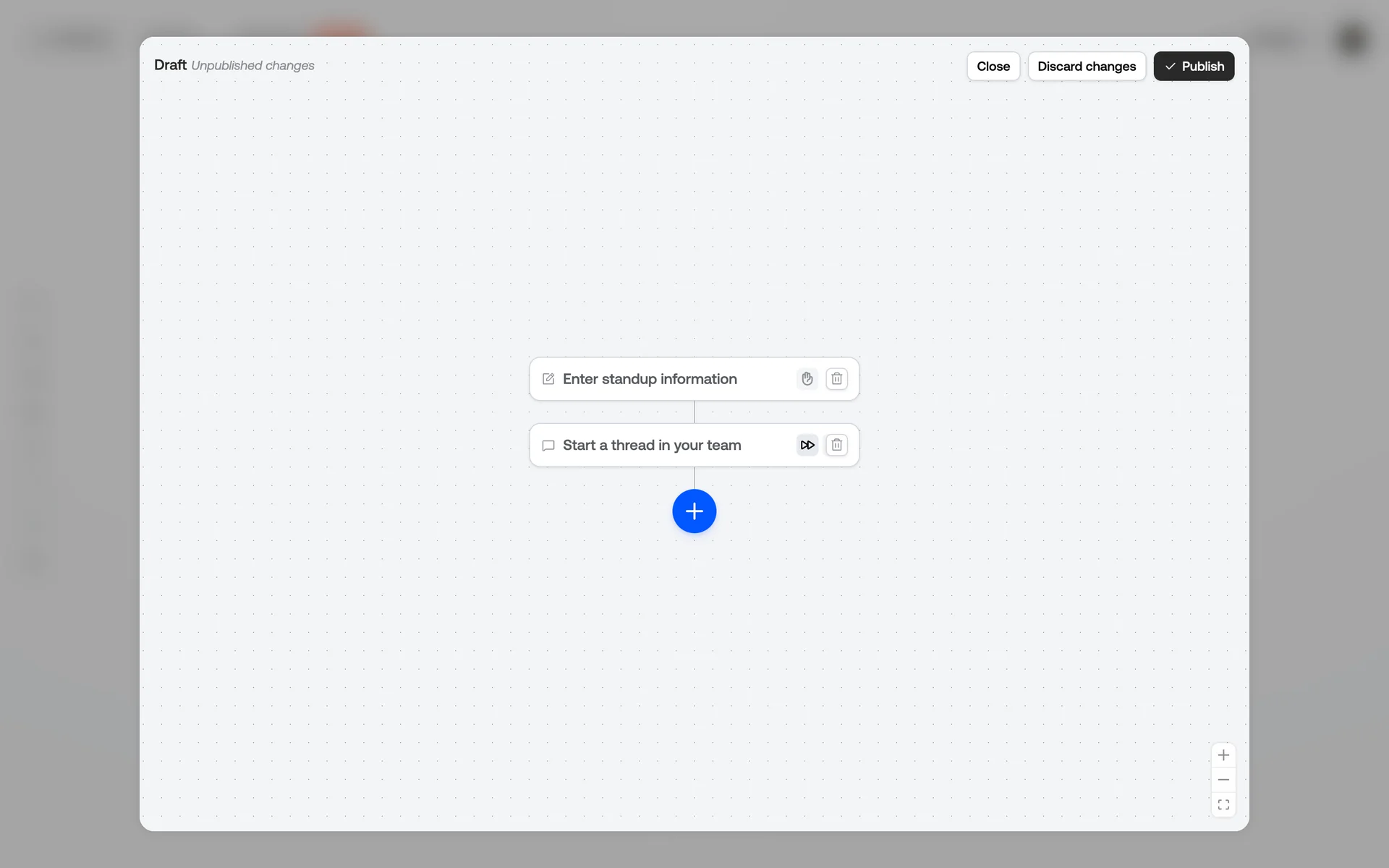Click the manual trigger hand icon
This screenshot has width=1389, height=868.
(x=807, y=378)
